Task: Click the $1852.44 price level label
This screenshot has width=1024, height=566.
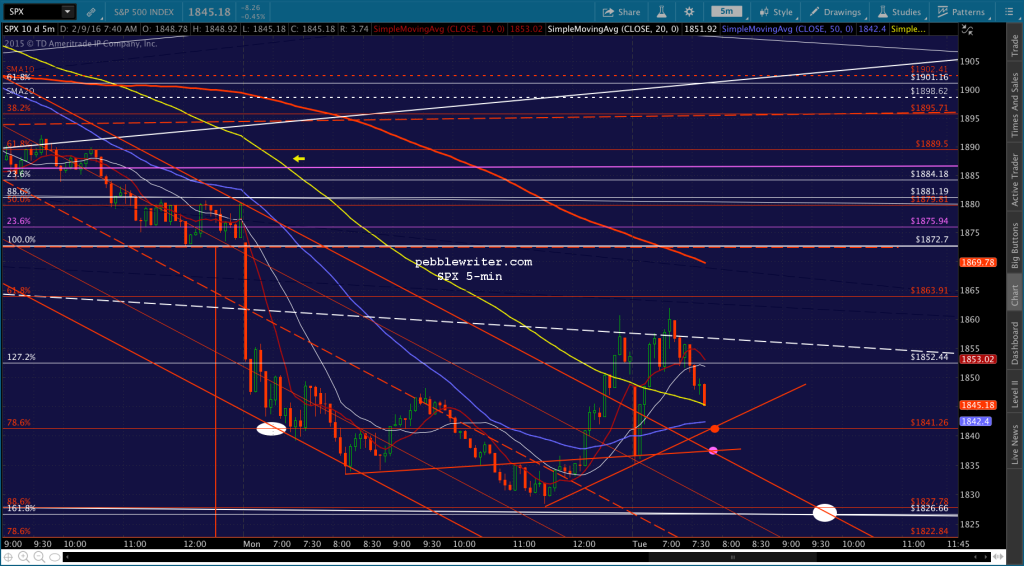Action: click(x=929, y=357)
